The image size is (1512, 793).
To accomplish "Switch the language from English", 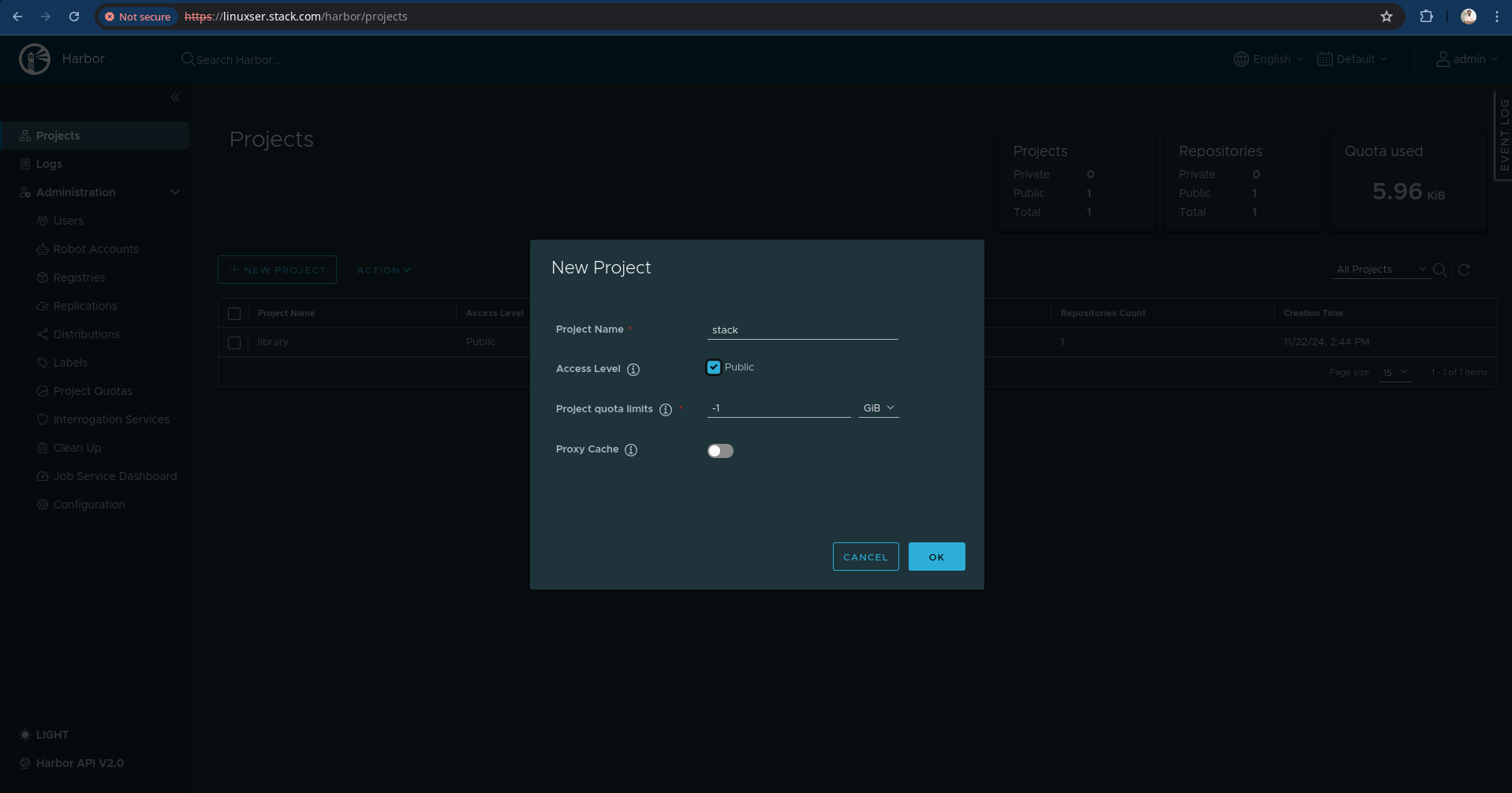I will click(x=1267, y=58).
